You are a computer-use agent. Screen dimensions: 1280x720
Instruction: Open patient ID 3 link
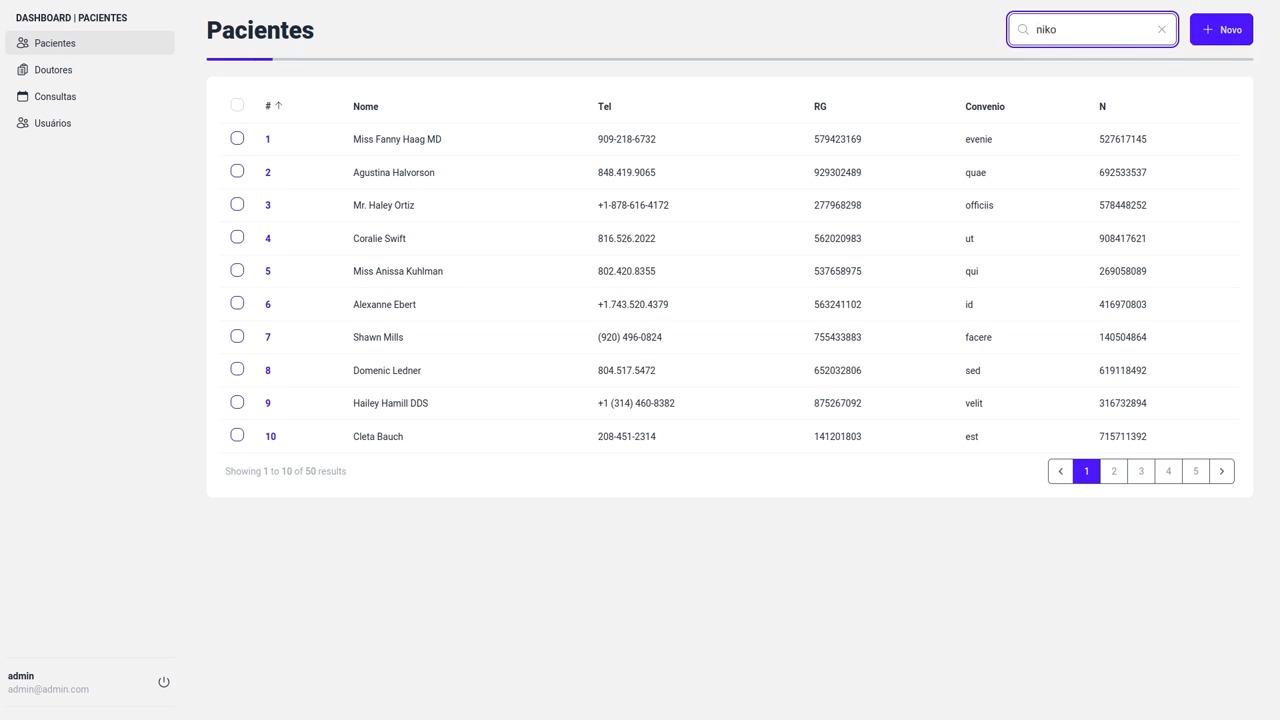[x=268, y=206]
